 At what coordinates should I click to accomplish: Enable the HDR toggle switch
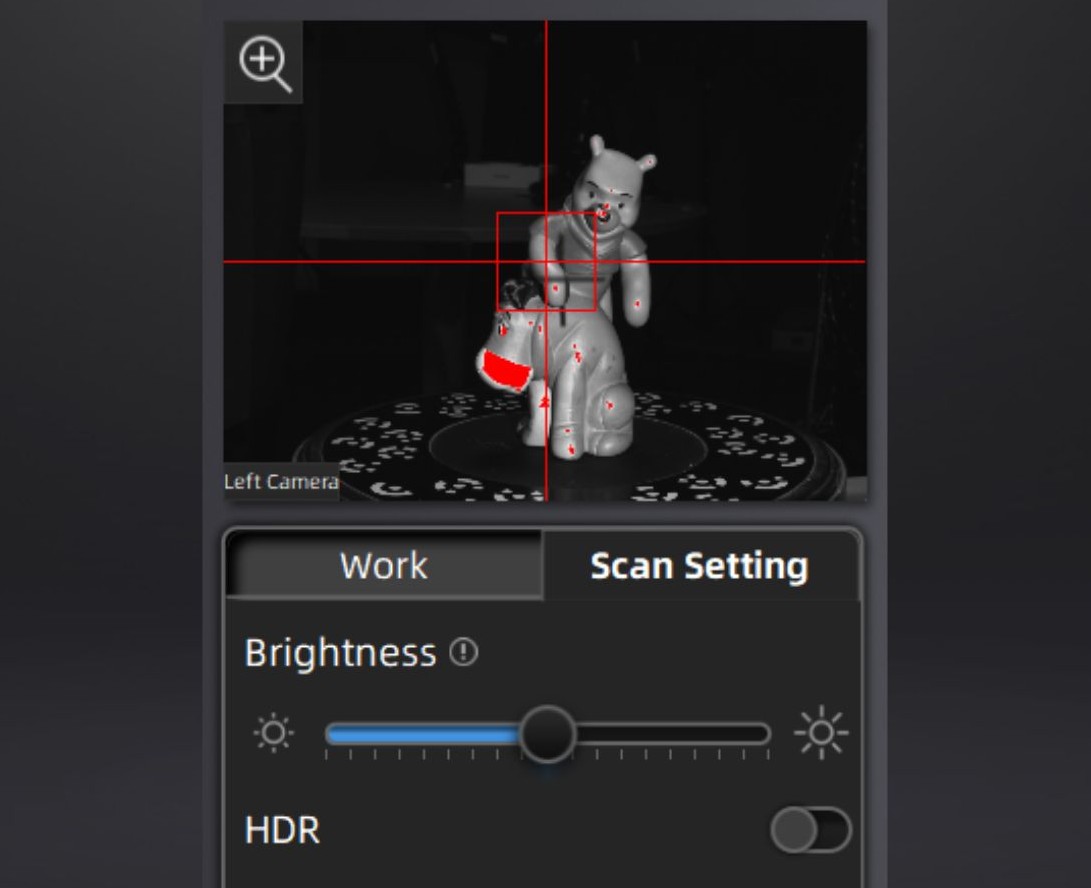pos(811,830)
